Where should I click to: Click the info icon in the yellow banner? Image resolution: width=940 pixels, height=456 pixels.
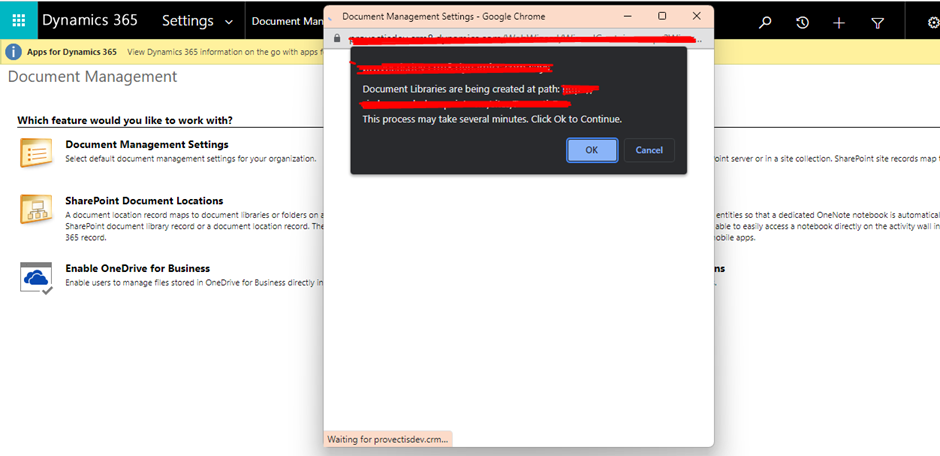coord(14,52)
